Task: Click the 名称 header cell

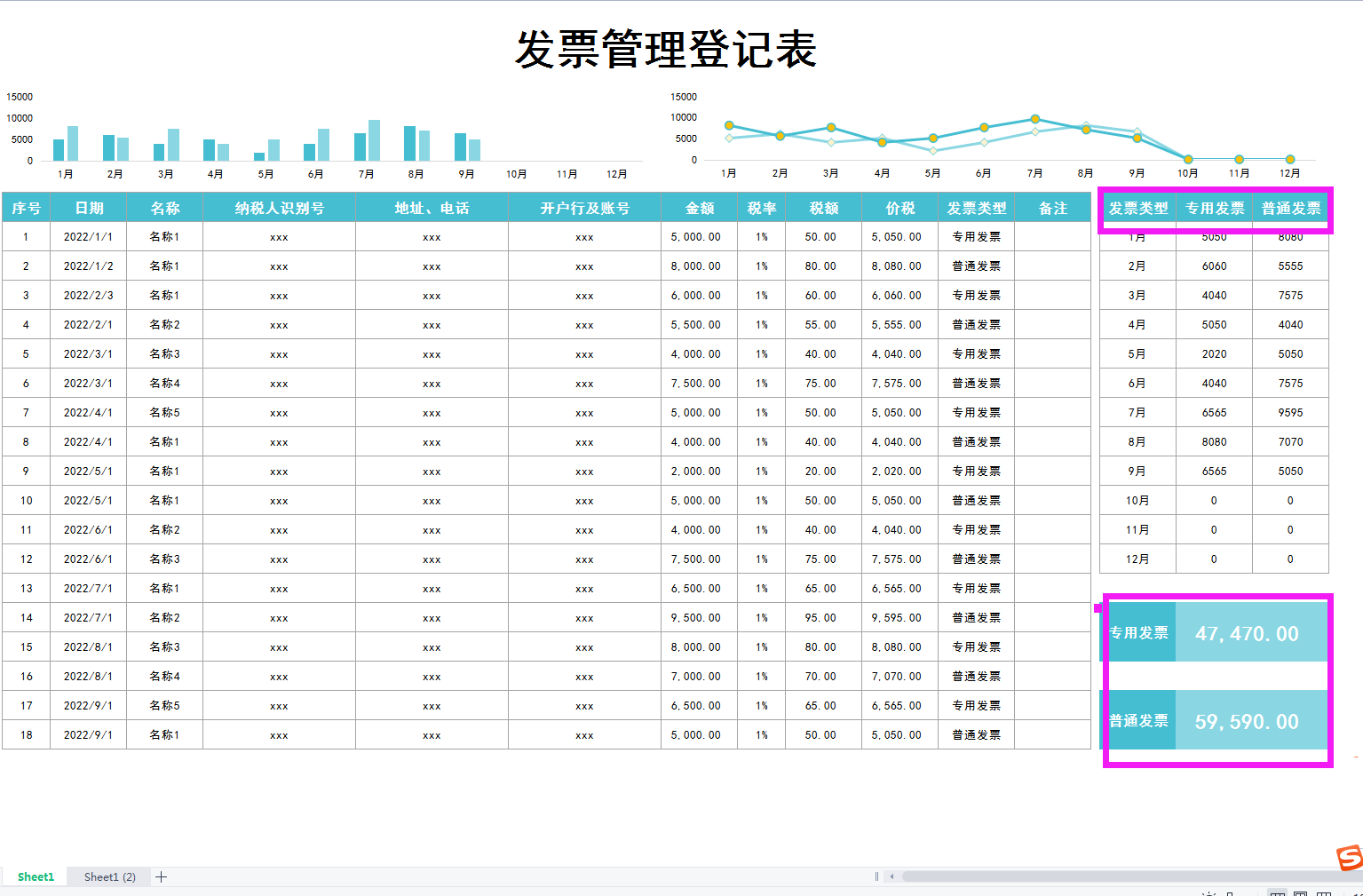Action: [164, 208]
